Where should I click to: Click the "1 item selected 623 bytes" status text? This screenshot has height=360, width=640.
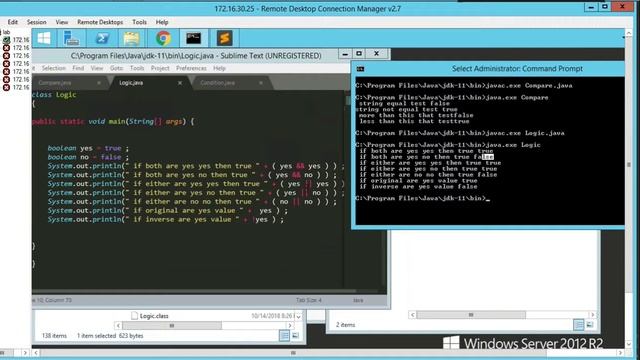pos(110,336)
